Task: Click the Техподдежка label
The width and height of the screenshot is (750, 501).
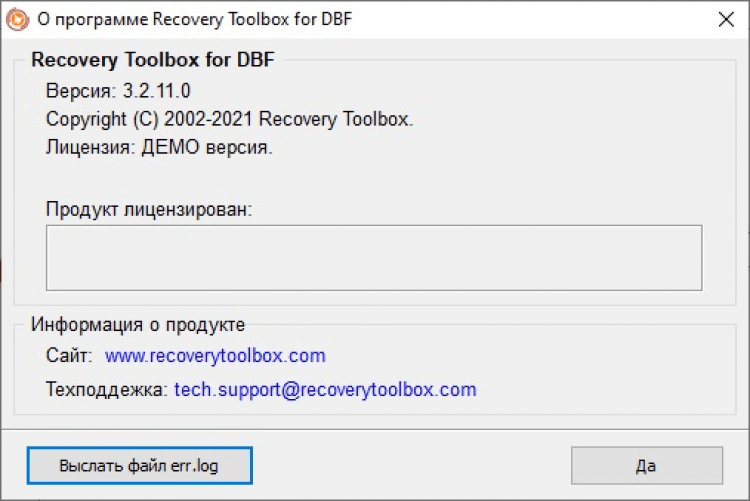Action: [106, 390]
